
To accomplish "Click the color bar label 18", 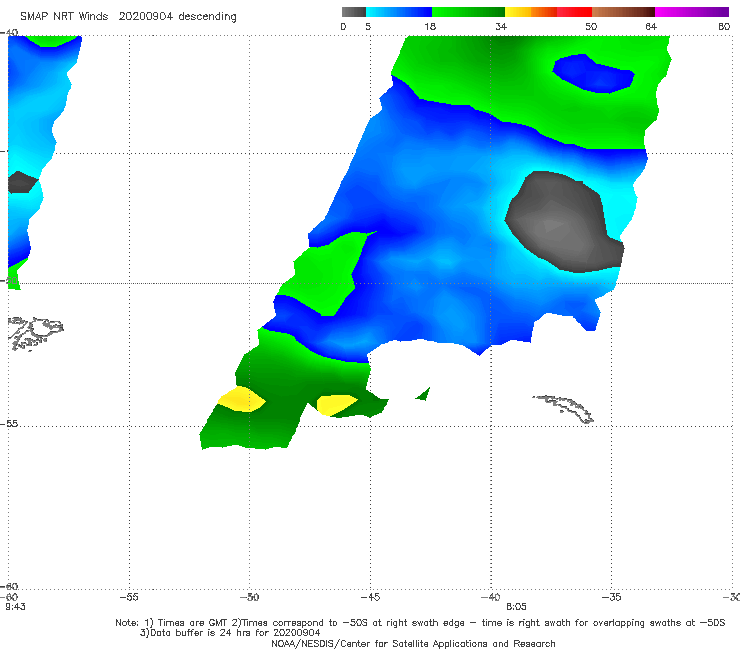I will pyautogui.click(x=430, y=26).
